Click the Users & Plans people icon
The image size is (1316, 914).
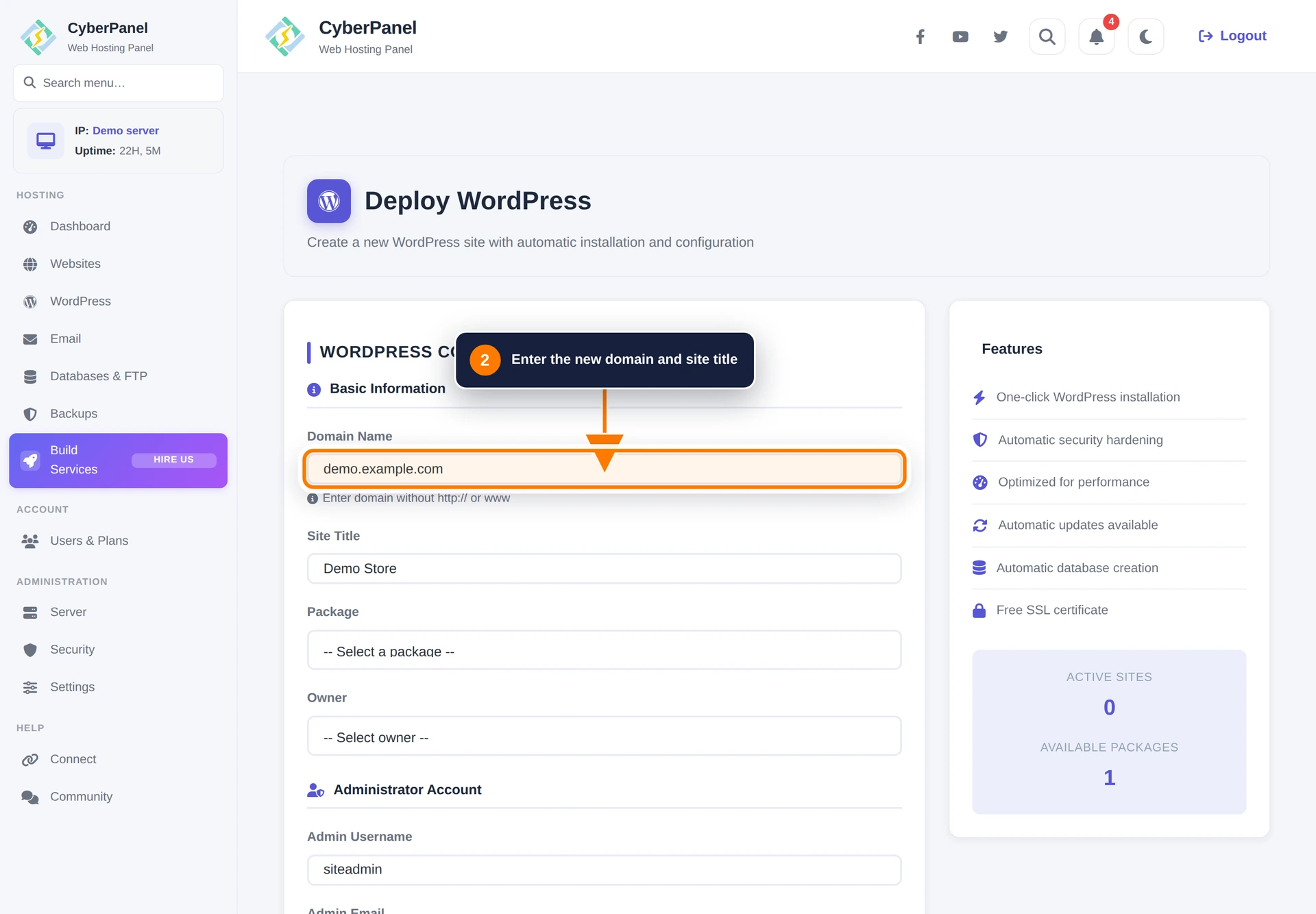pyautogui.click(x=30, y=541)
